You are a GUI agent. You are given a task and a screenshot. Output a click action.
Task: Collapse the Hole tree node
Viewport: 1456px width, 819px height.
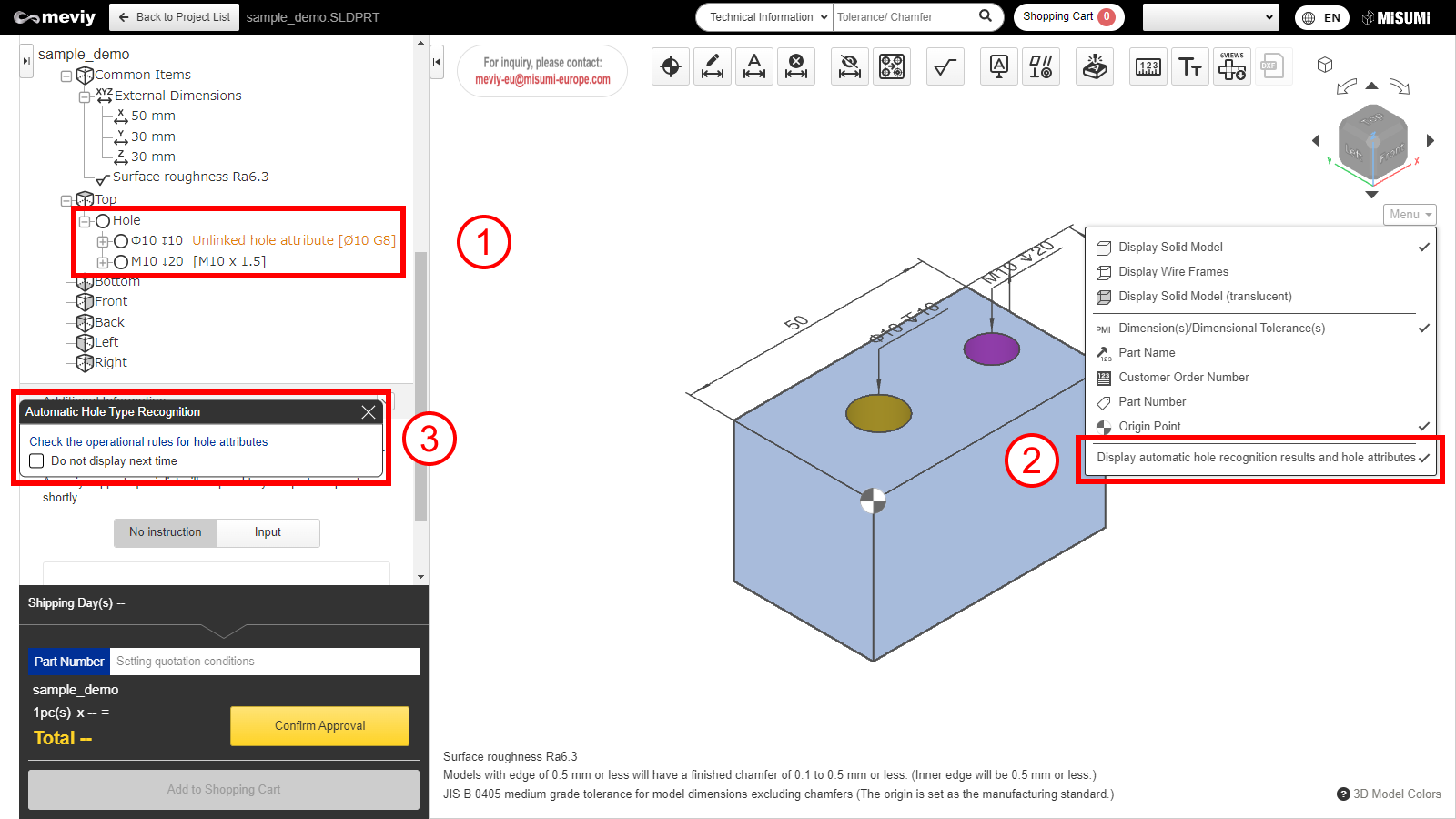[x=85, y=221]
